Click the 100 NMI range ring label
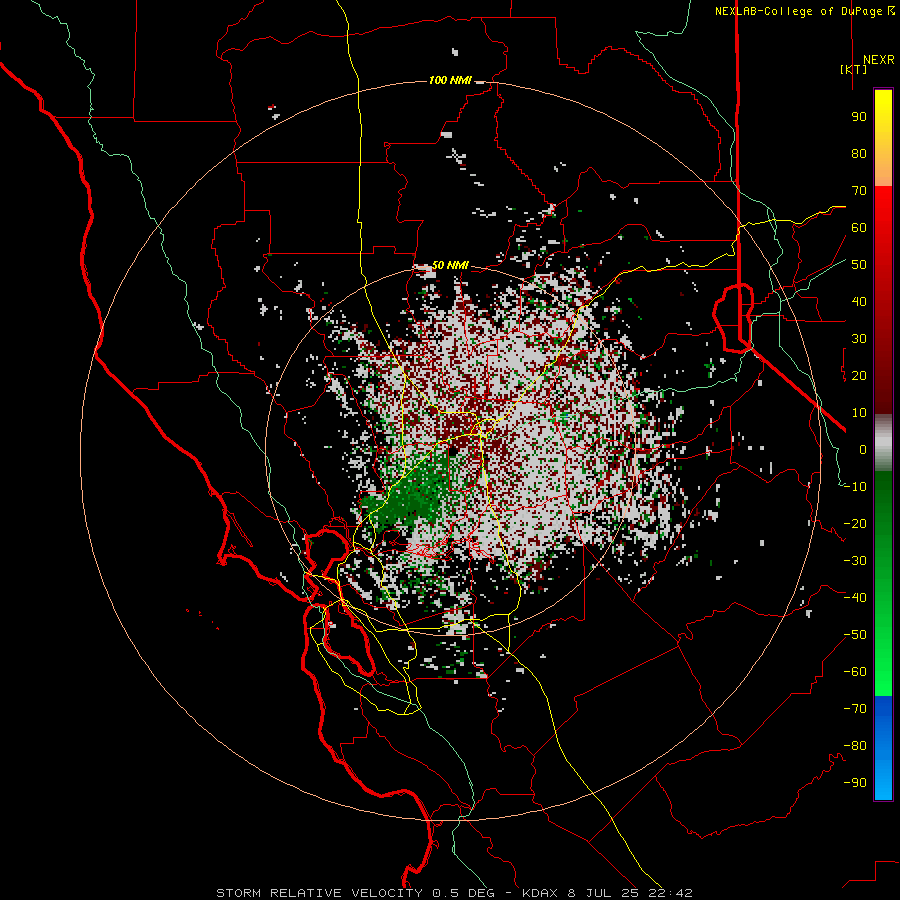This screenshot has width=900, height=900. [x=450, y=80]
